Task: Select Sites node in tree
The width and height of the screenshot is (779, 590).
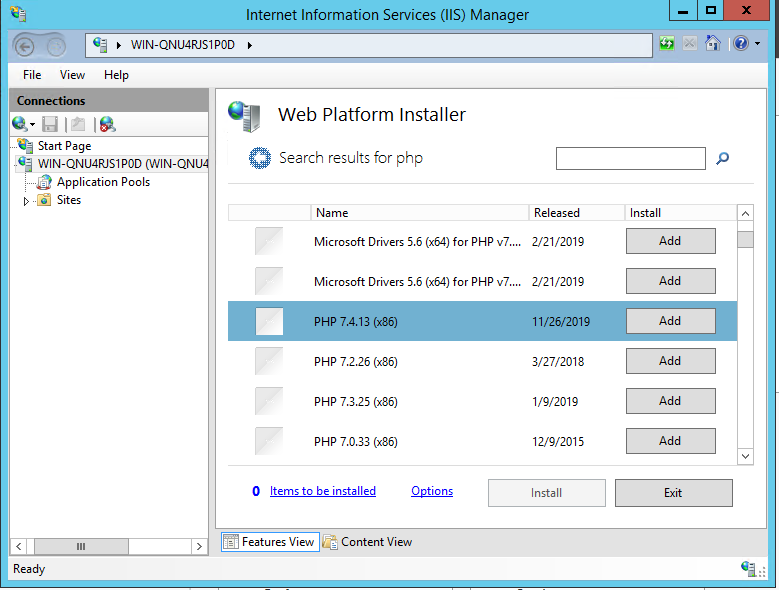Action: (69, 200)
